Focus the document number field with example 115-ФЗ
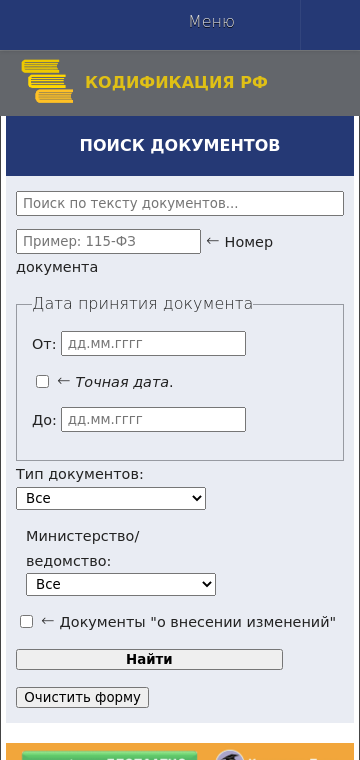This screenshot has width=360, height=760. tap(109, 241)
